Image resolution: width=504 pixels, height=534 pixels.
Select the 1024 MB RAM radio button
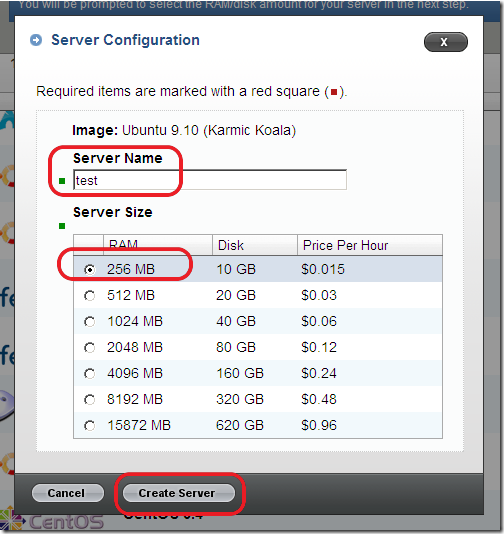90,321
